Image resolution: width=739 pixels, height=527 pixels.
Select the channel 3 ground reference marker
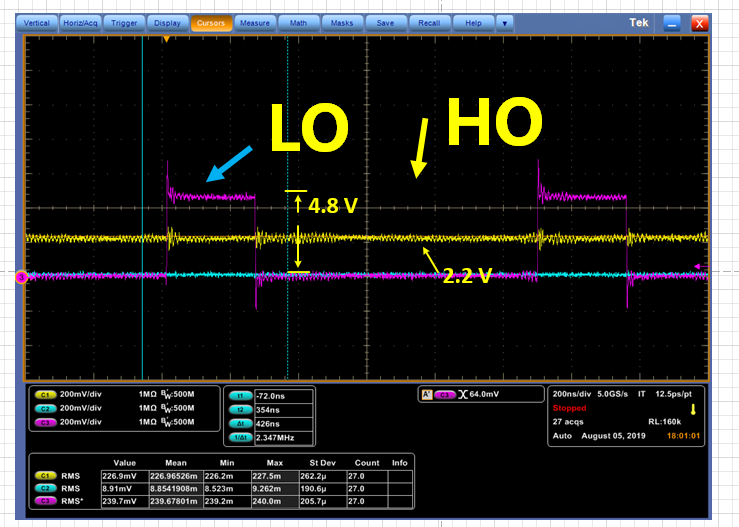(x=22, y=278)
